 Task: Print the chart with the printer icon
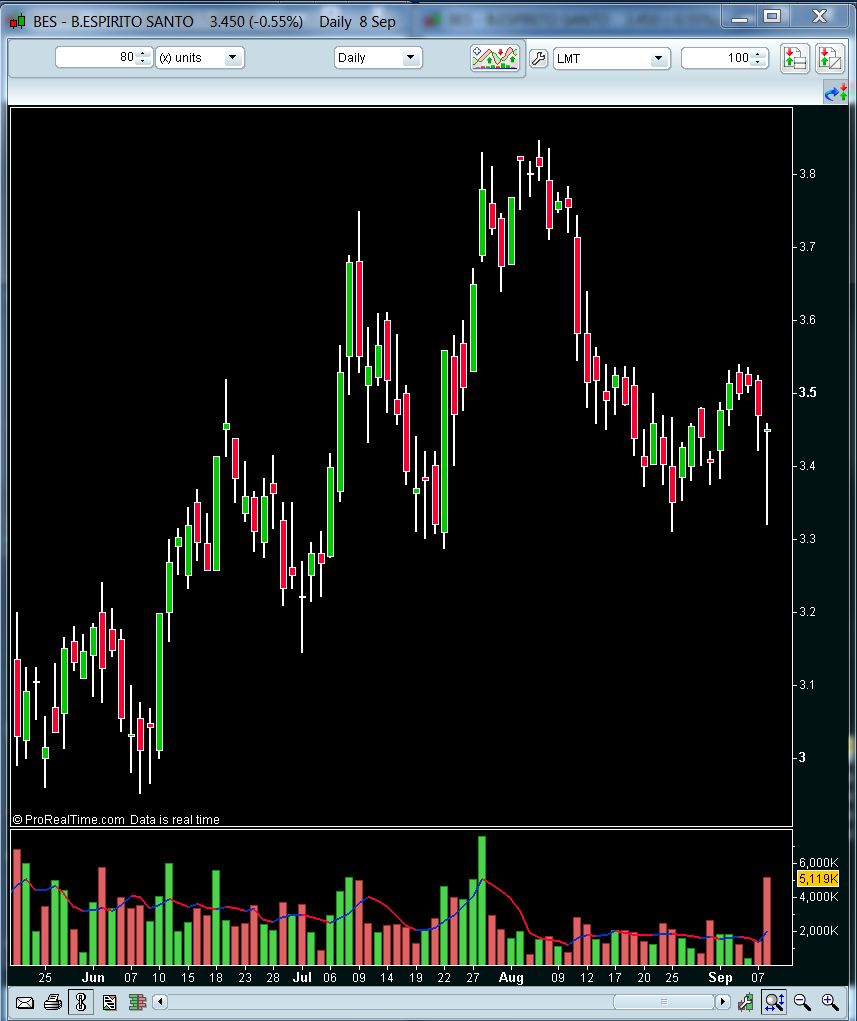click(x=53, y=1002)
